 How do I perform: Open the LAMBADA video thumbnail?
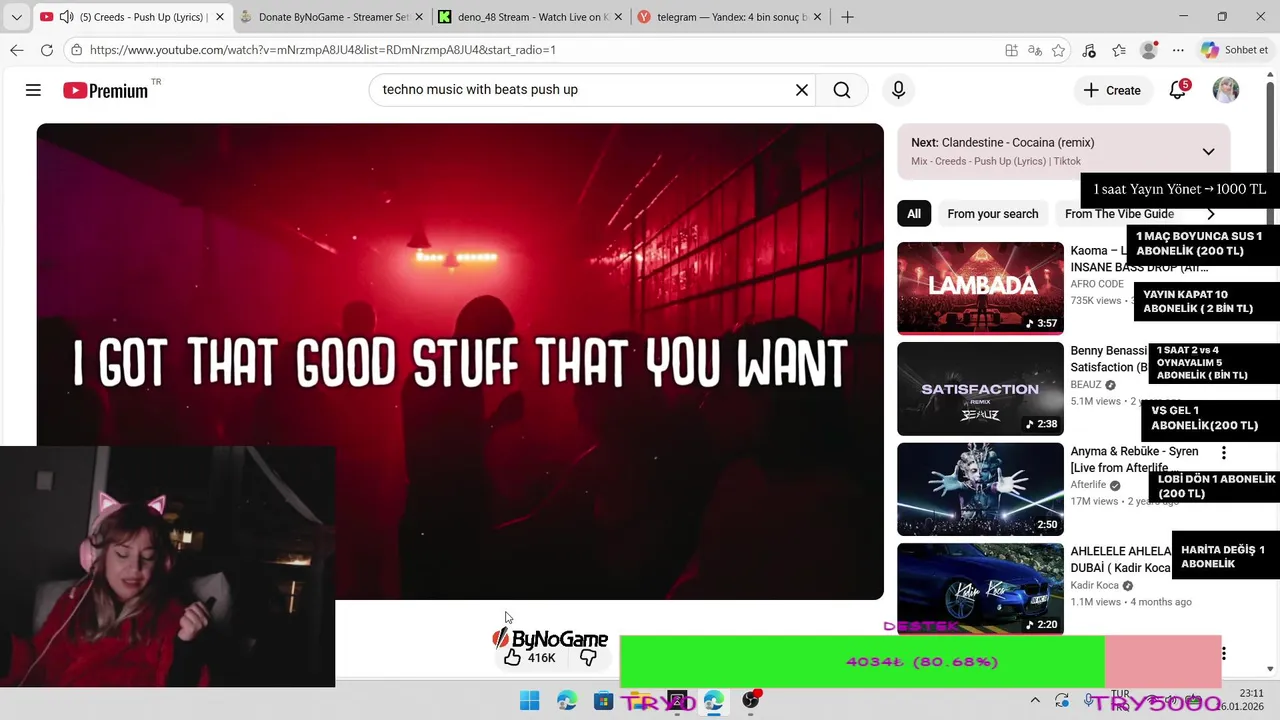click(x=980, y=288)
